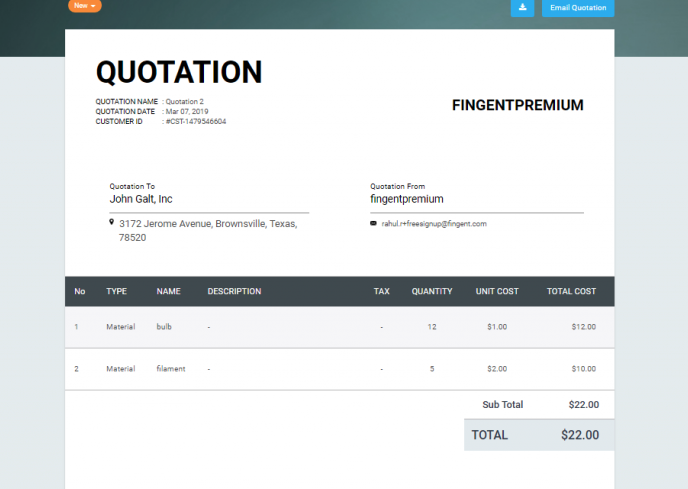Click the TOTAL COST column header
Screen dimensions: 688x489
point(571,292)
